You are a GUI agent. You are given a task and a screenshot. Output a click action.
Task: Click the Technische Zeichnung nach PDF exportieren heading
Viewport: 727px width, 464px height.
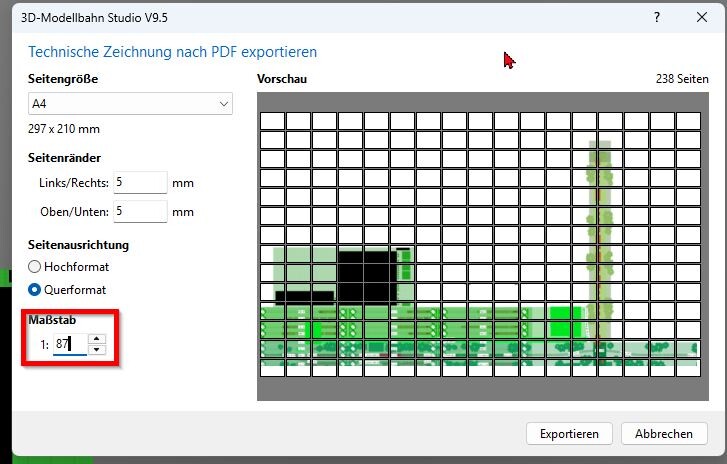pos(172,52)
